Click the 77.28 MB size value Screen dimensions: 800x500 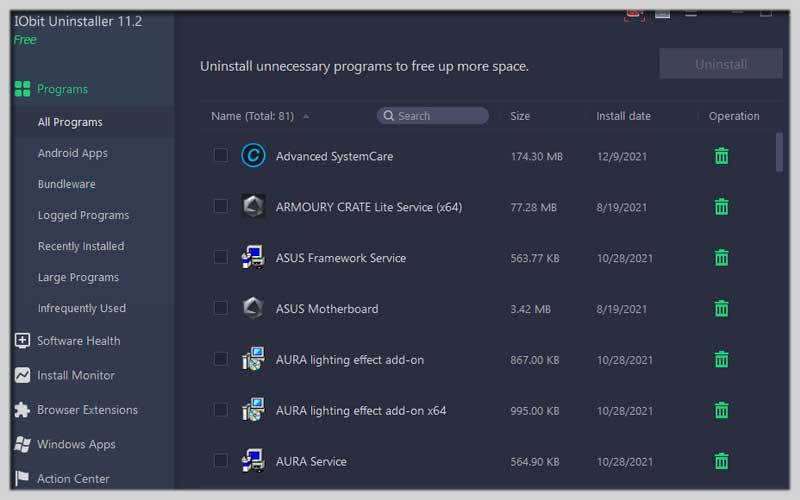pos(533,208)
